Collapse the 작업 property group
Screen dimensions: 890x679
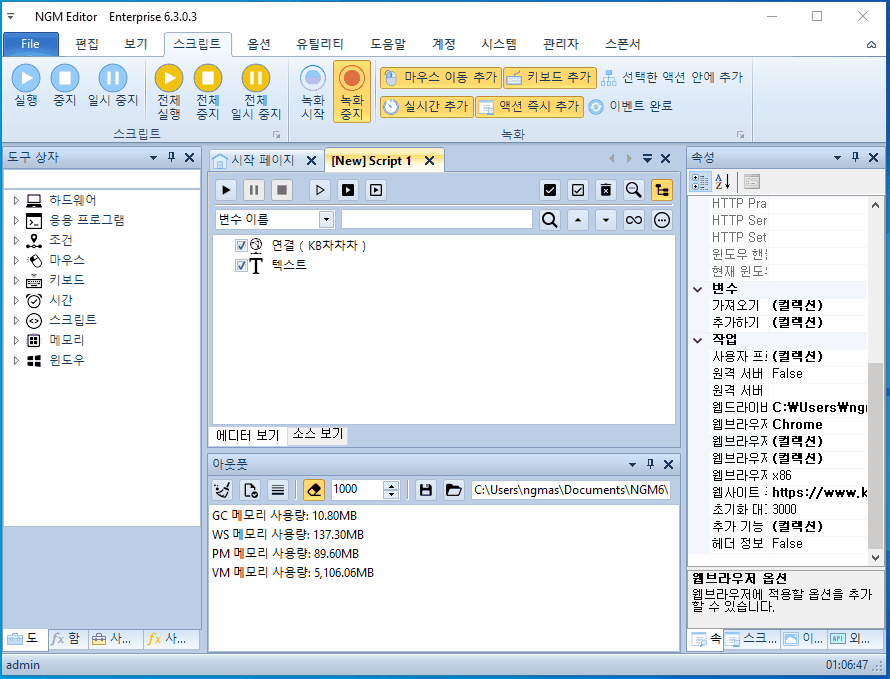click(x=698, y=340)
